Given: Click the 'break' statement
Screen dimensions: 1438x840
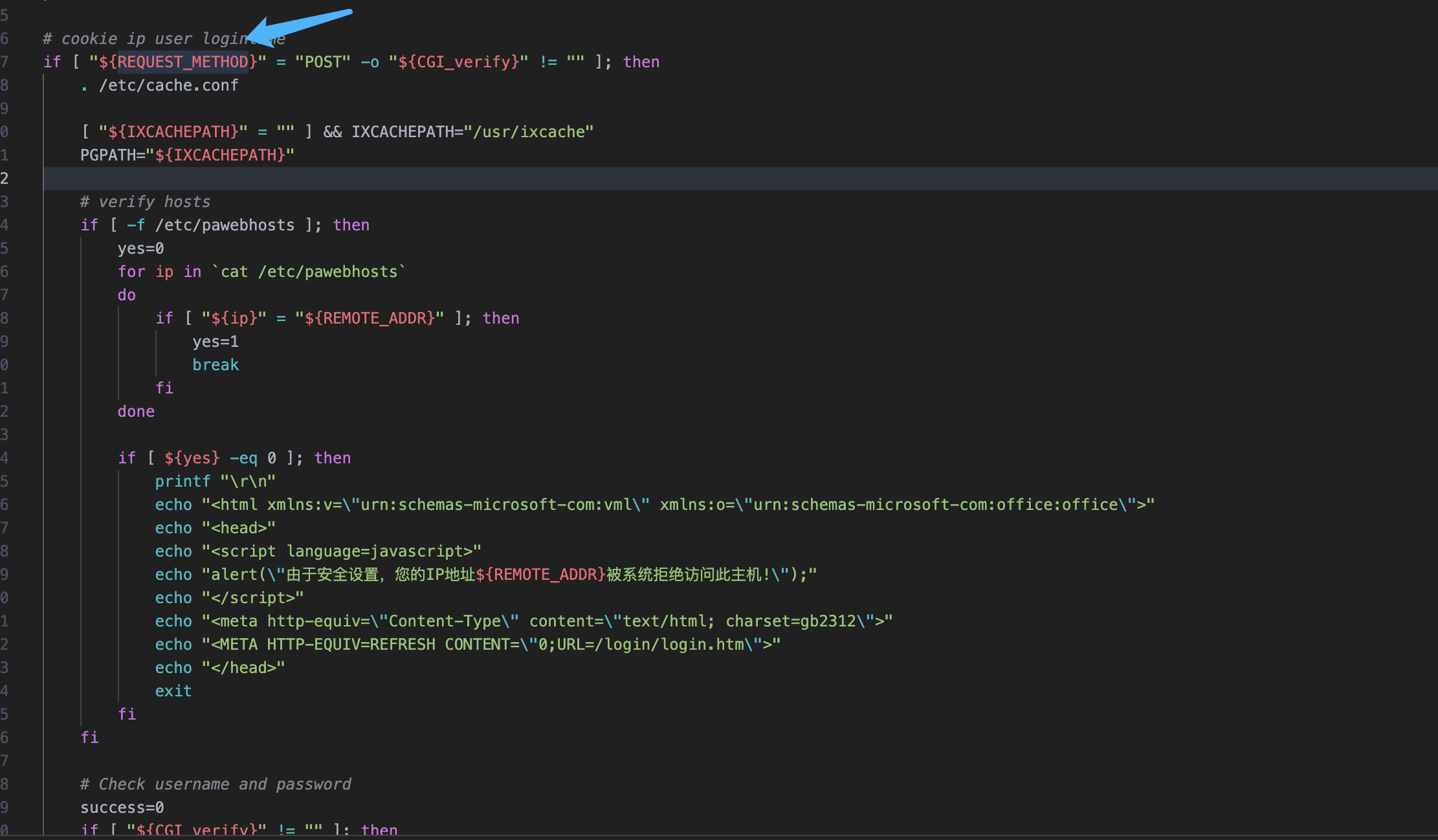Looking at the screenshot, I should (216, 365).
